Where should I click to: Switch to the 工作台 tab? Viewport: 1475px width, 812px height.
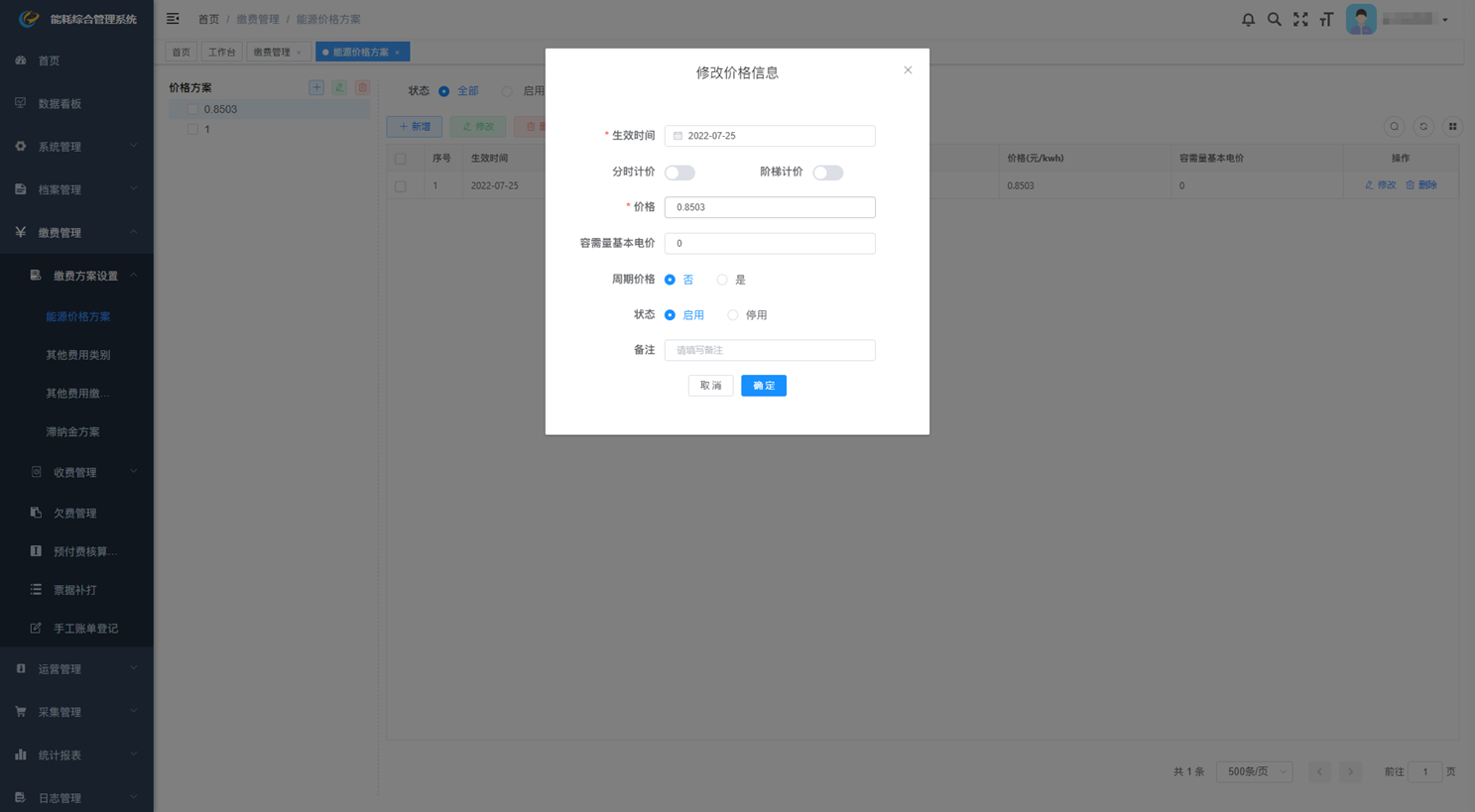pyautogui.click(x=221, y=53)
